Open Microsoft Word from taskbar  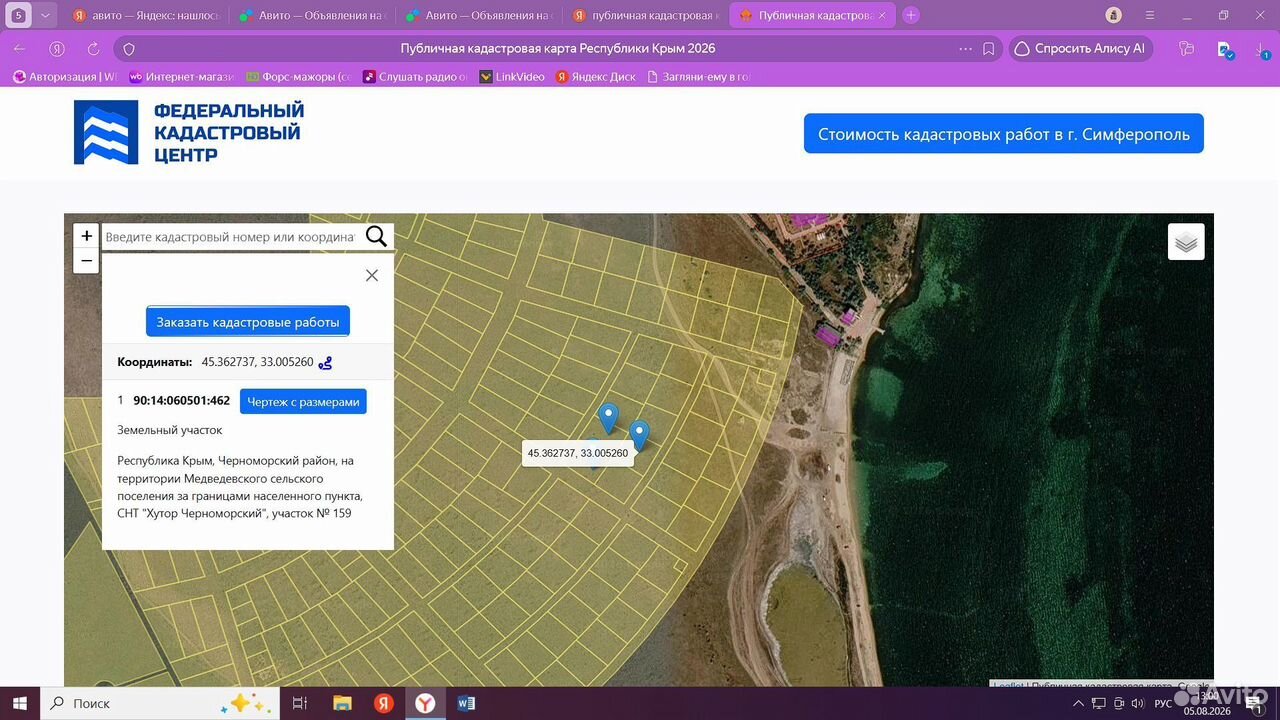coord(466,703)
